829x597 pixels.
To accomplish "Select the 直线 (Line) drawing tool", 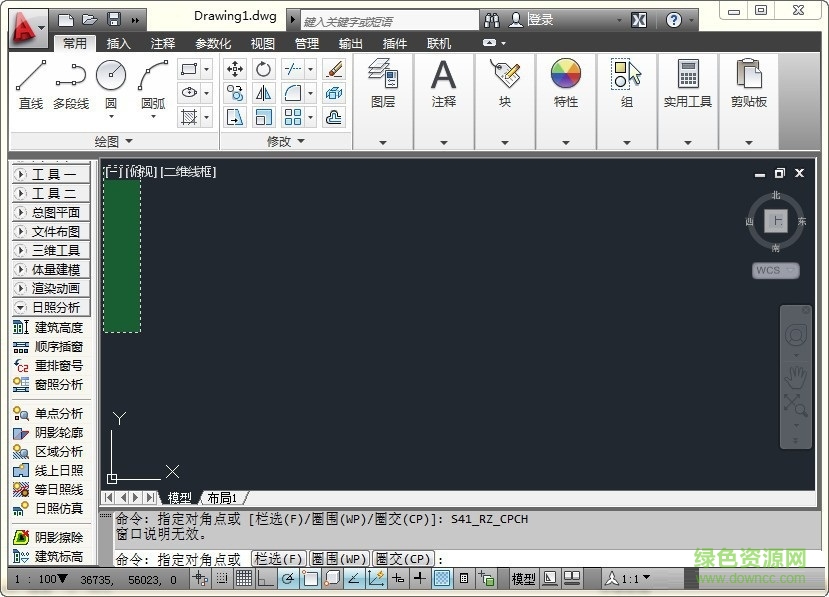I will point(31,83).
